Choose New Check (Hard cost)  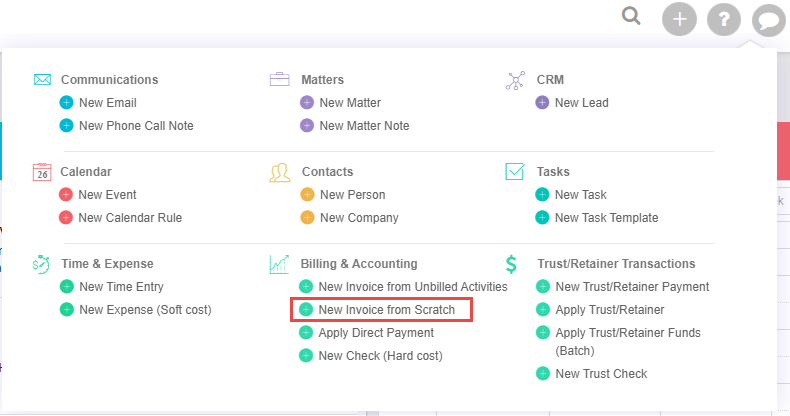click(x=380, y=356)
